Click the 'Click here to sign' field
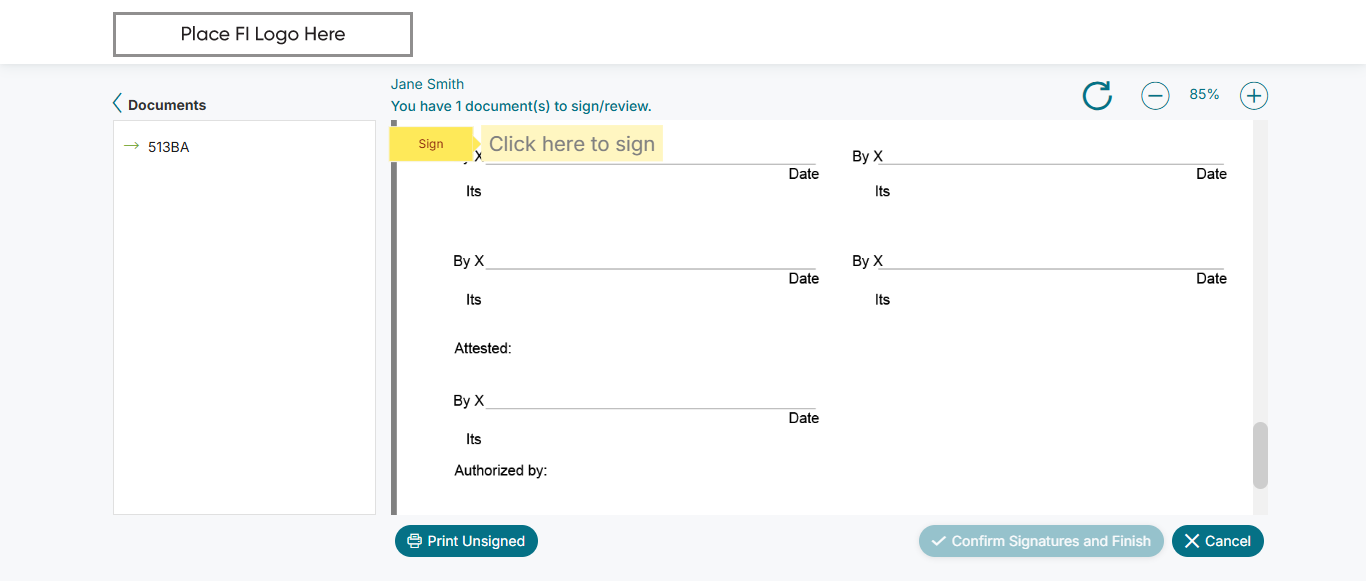 [x=572, y=144]
